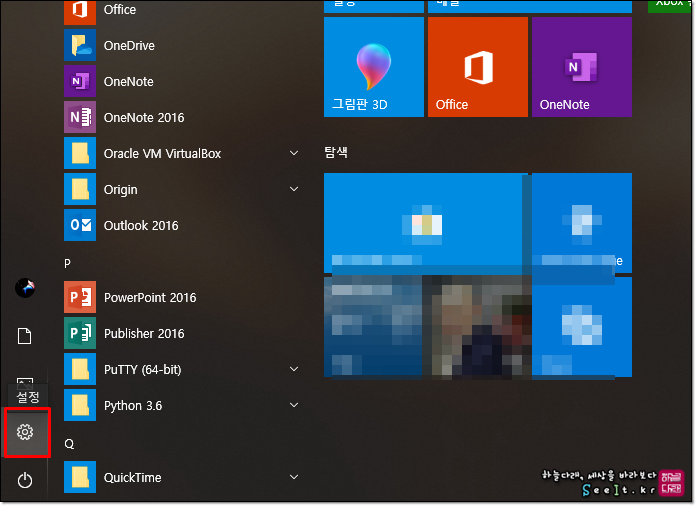696x506 pixels.
Task: Click the 'PuTTY (64-bit)' label text
Action: [142, 370]
